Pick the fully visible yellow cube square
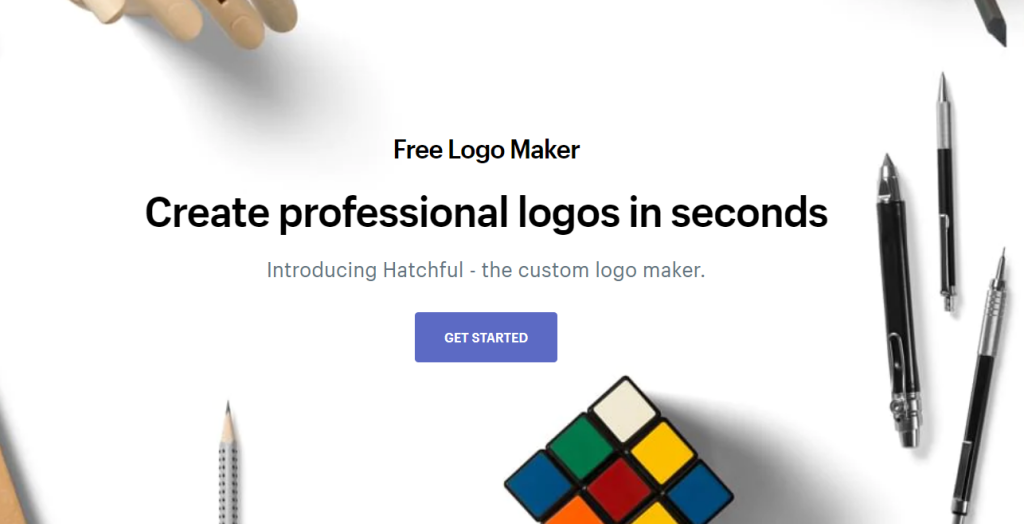 [662, 452]
